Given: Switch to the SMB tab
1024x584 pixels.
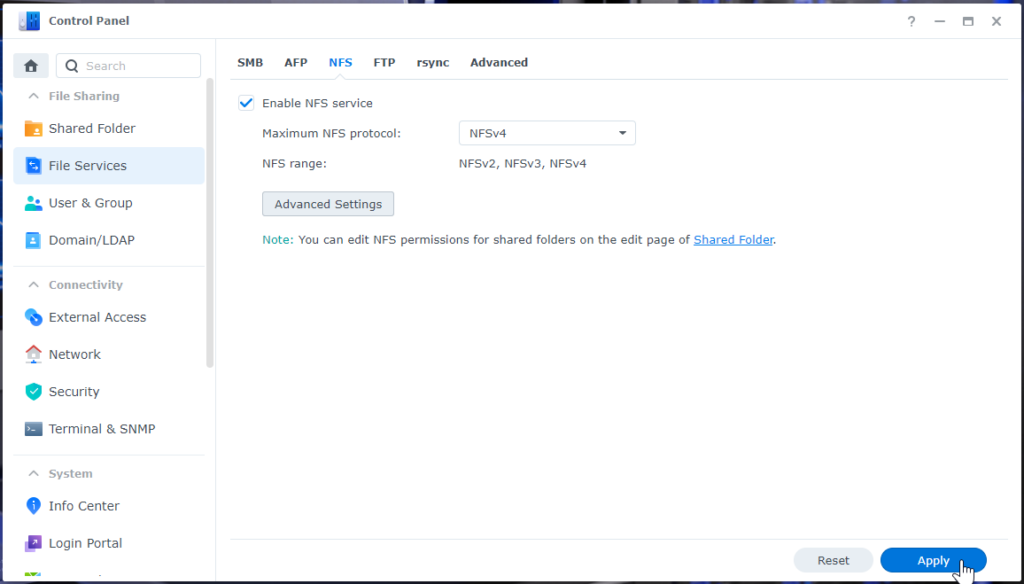Looking at the screenshot, I should (x=250, y=62).
